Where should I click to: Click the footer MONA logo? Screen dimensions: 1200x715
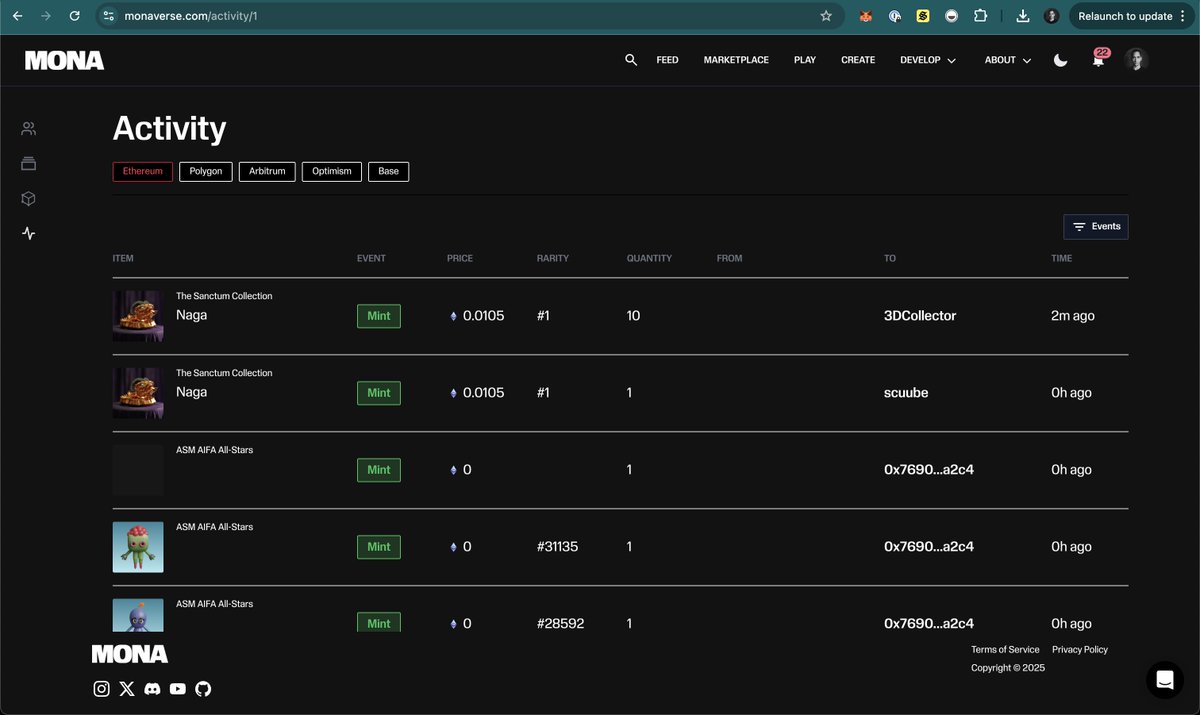tap(130, 654)
